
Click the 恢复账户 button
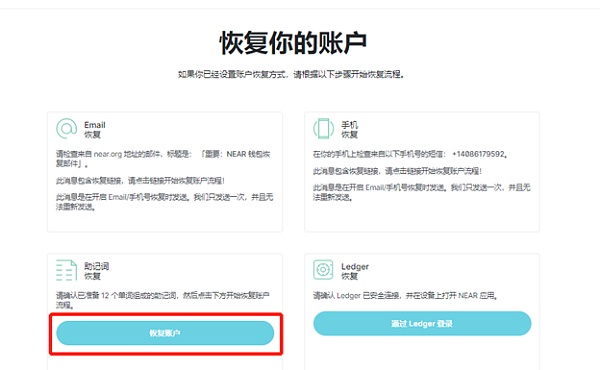pyautogui.click(x=165, y=333)
